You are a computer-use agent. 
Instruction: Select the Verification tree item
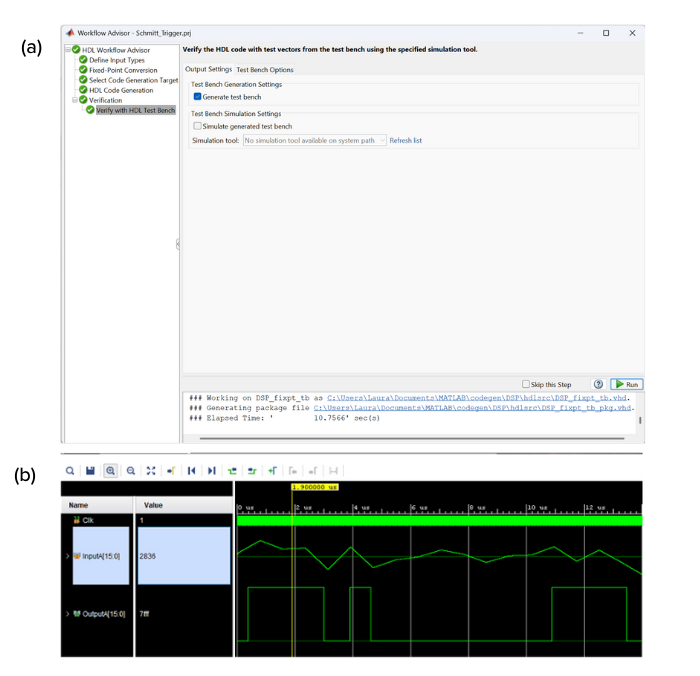(105, 100)
